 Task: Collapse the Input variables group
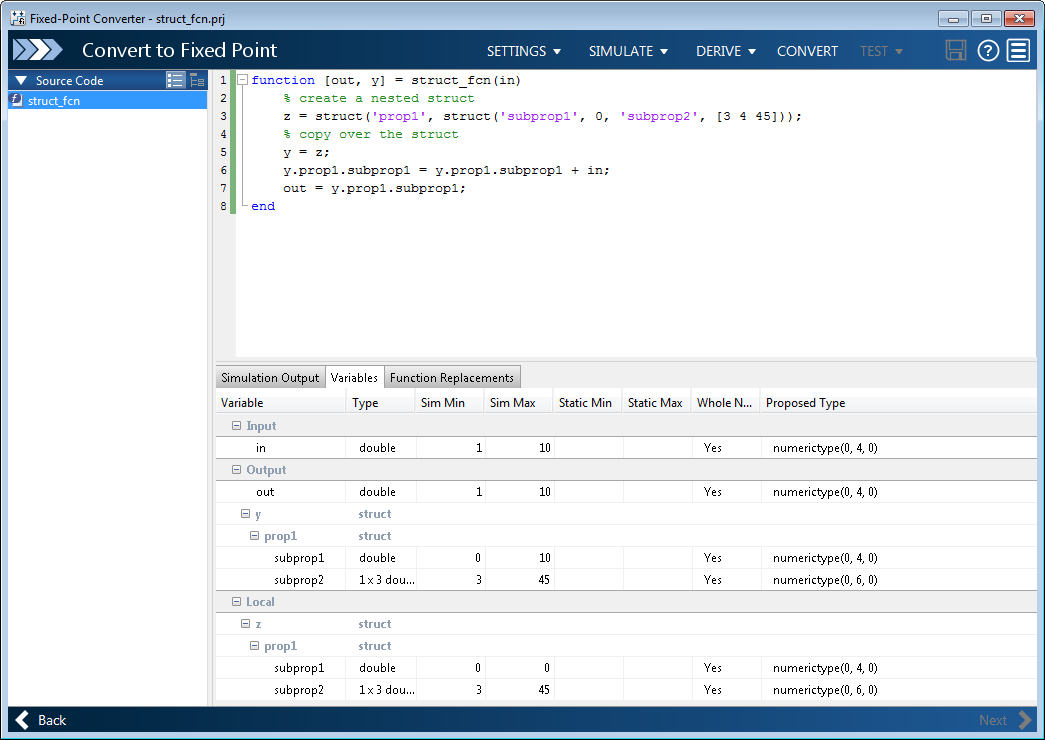click(237, 426)
